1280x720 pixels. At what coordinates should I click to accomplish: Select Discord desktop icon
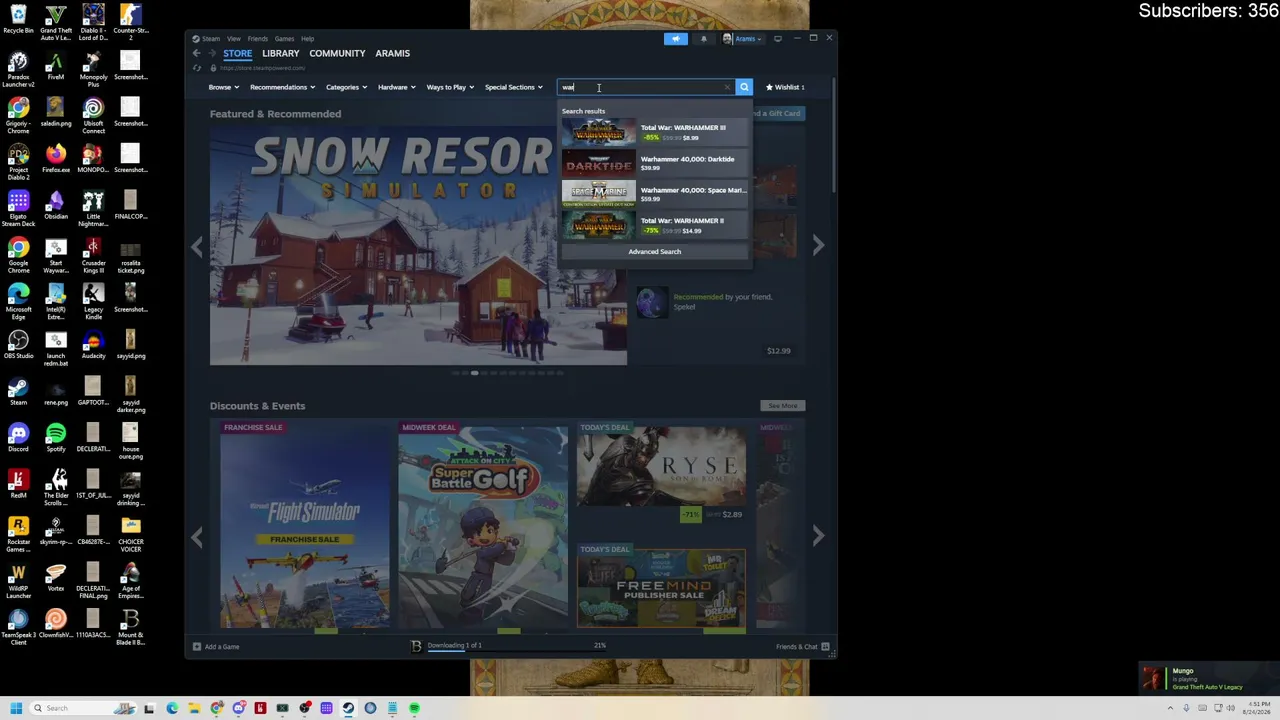click(18, 438)
